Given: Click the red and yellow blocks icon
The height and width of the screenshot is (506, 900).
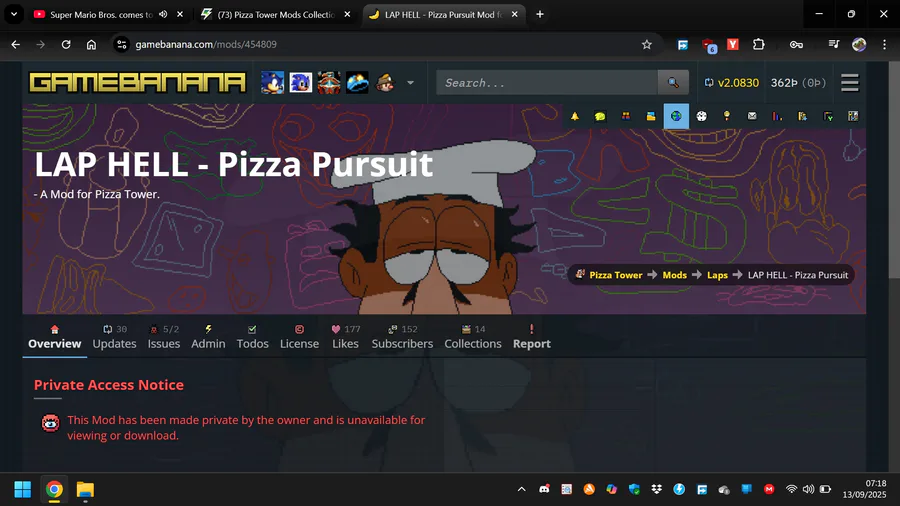Looking at the screenshot, I should point(626,116).
